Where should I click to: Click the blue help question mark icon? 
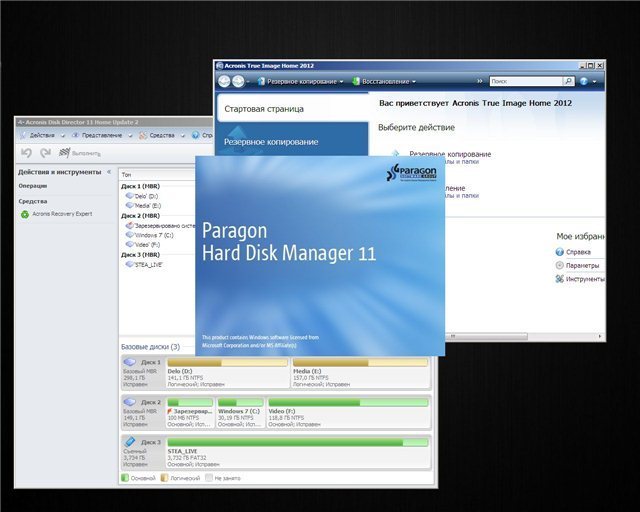tap(583, 80)
